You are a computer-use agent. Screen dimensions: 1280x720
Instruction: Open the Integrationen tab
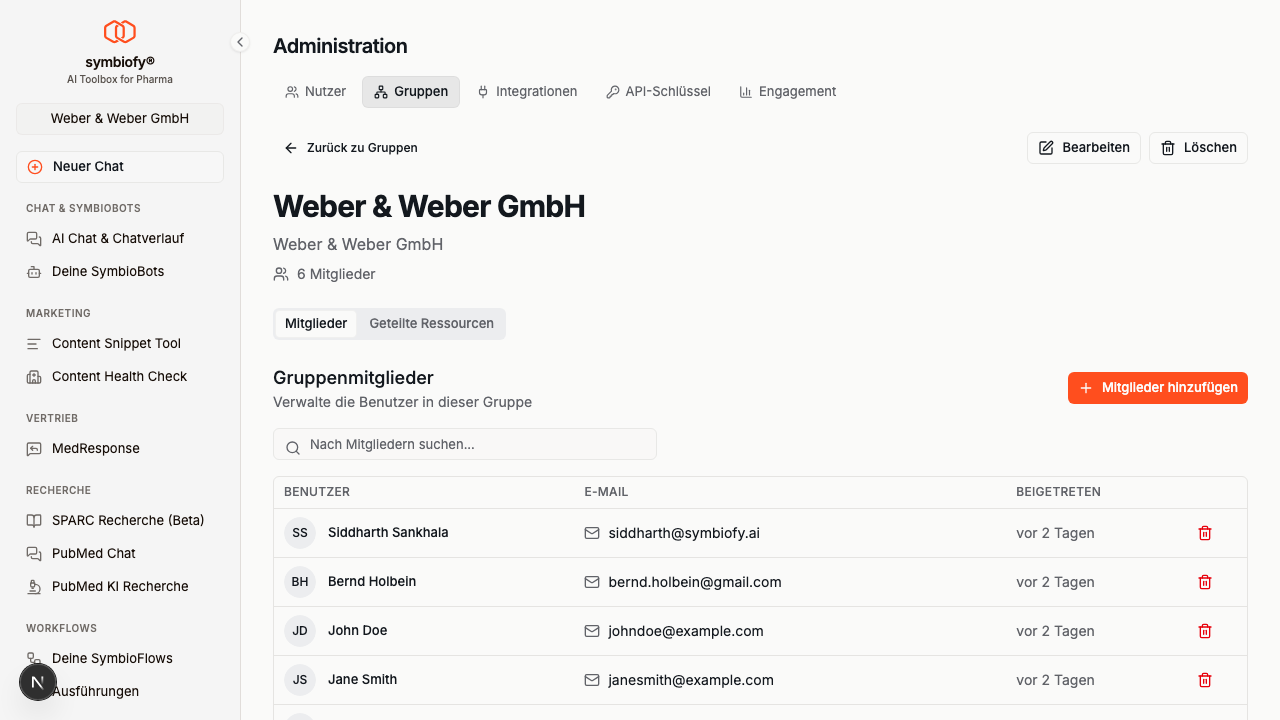[x=527, y=91]
